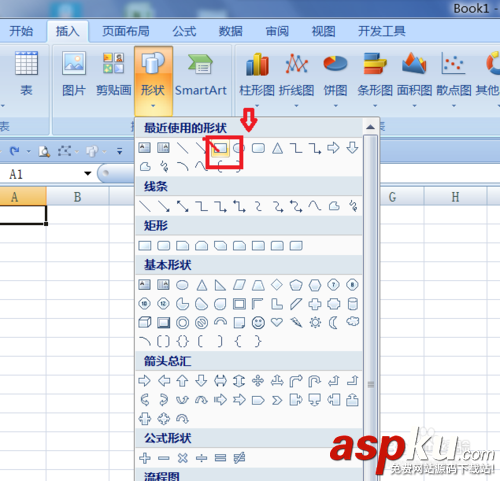Switch to the 公式 tab

pos(184,31)
